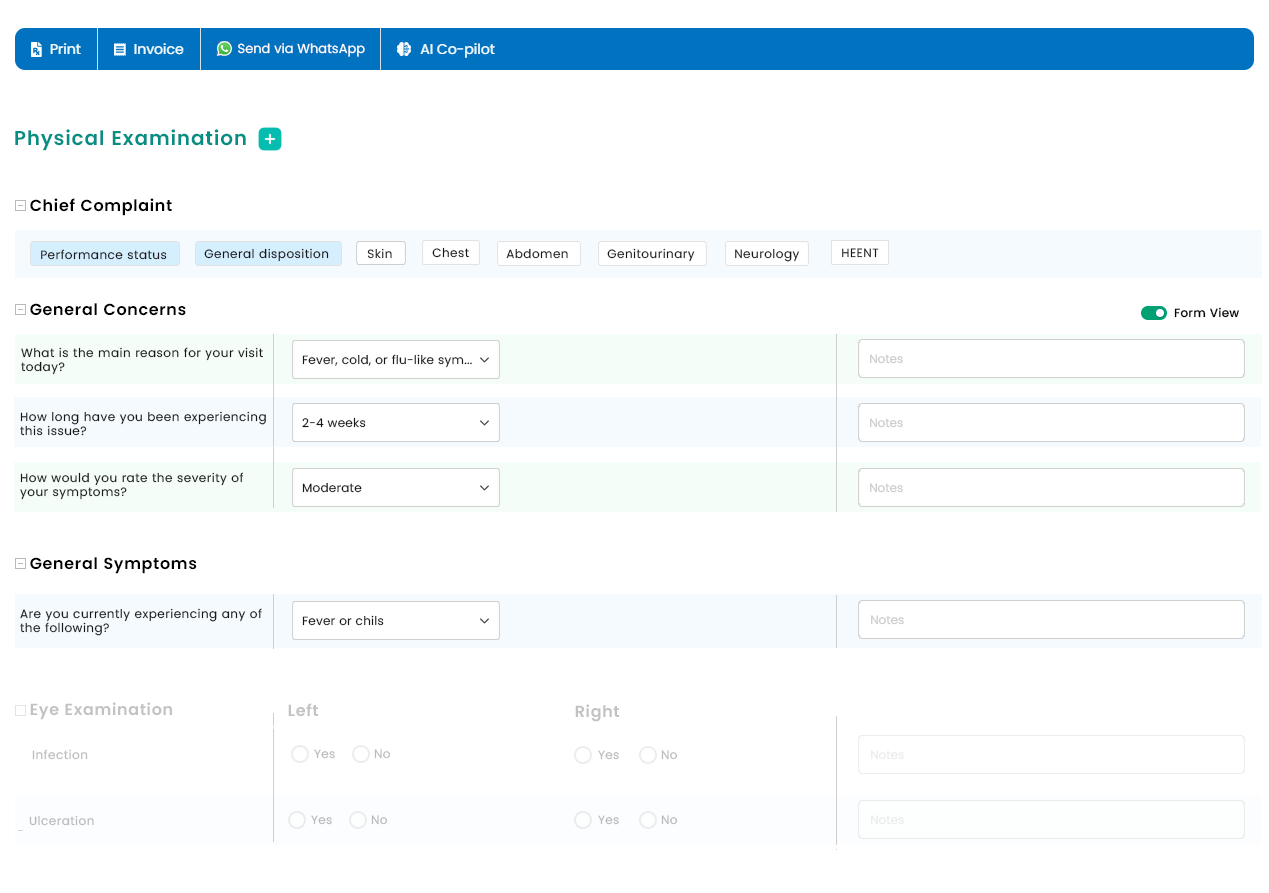
Task: Select No for right eye Infection
Action: [648, 755]
